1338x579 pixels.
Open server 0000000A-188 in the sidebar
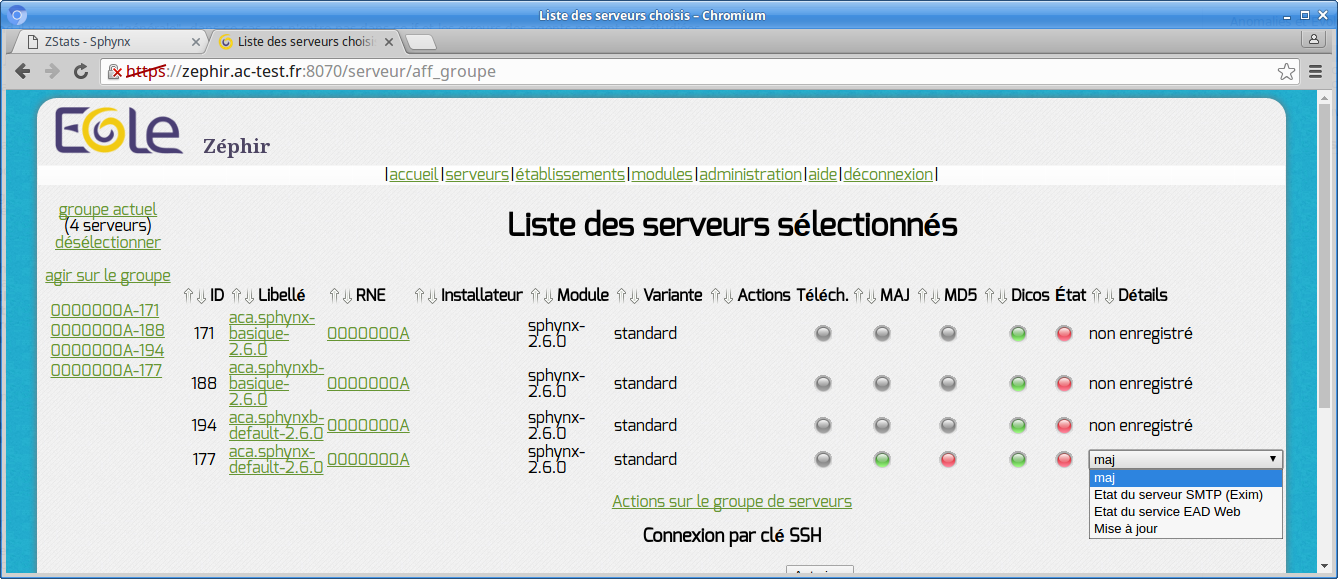tap(107, 330)
